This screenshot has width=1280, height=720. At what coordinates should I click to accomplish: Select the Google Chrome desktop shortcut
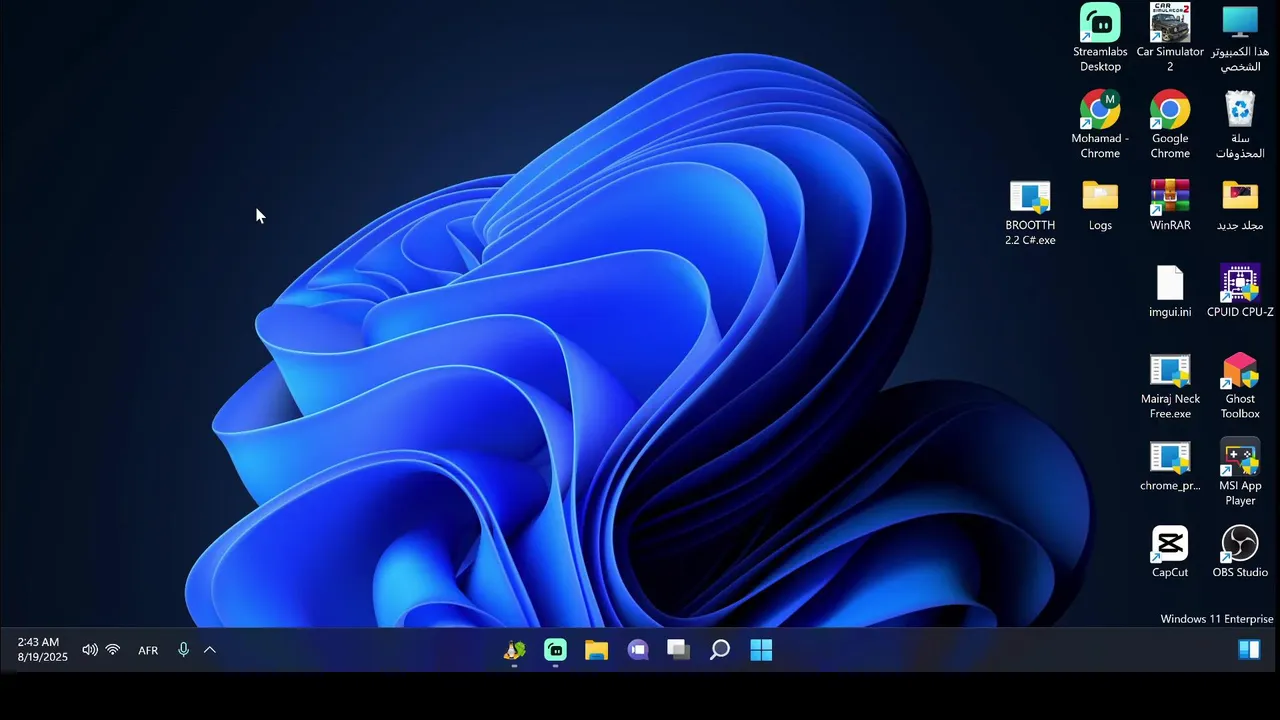click(1170, 125)
